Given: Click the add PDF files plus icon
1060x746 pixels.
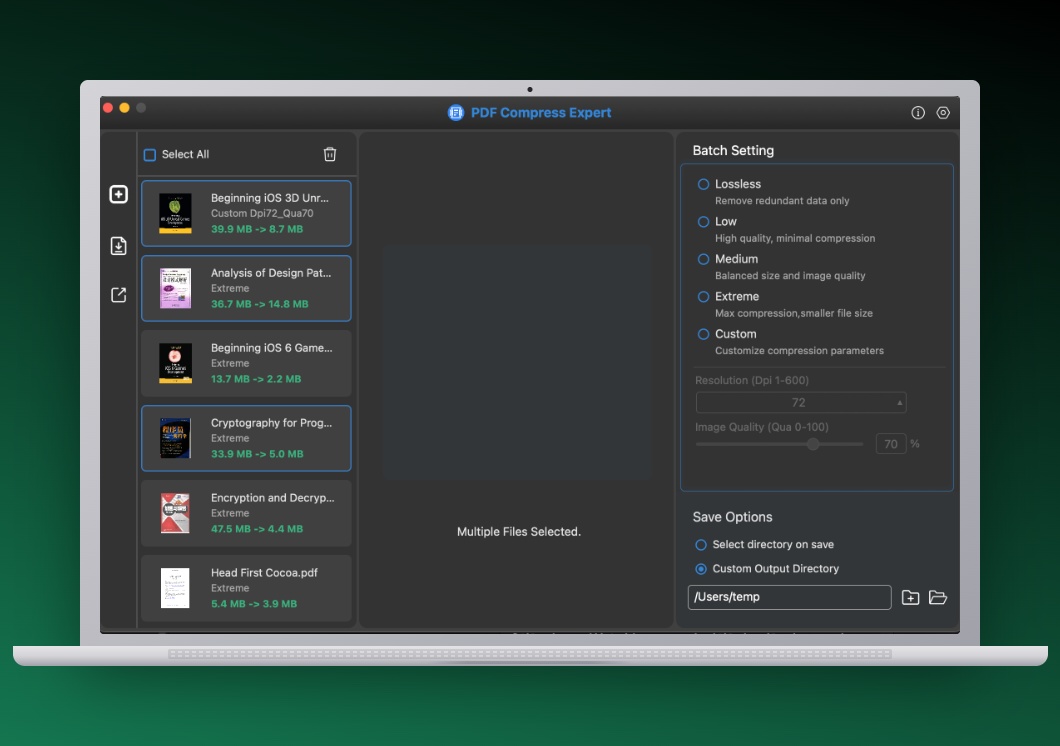Looking at the screenshot, I should click(x=118, y=195).
